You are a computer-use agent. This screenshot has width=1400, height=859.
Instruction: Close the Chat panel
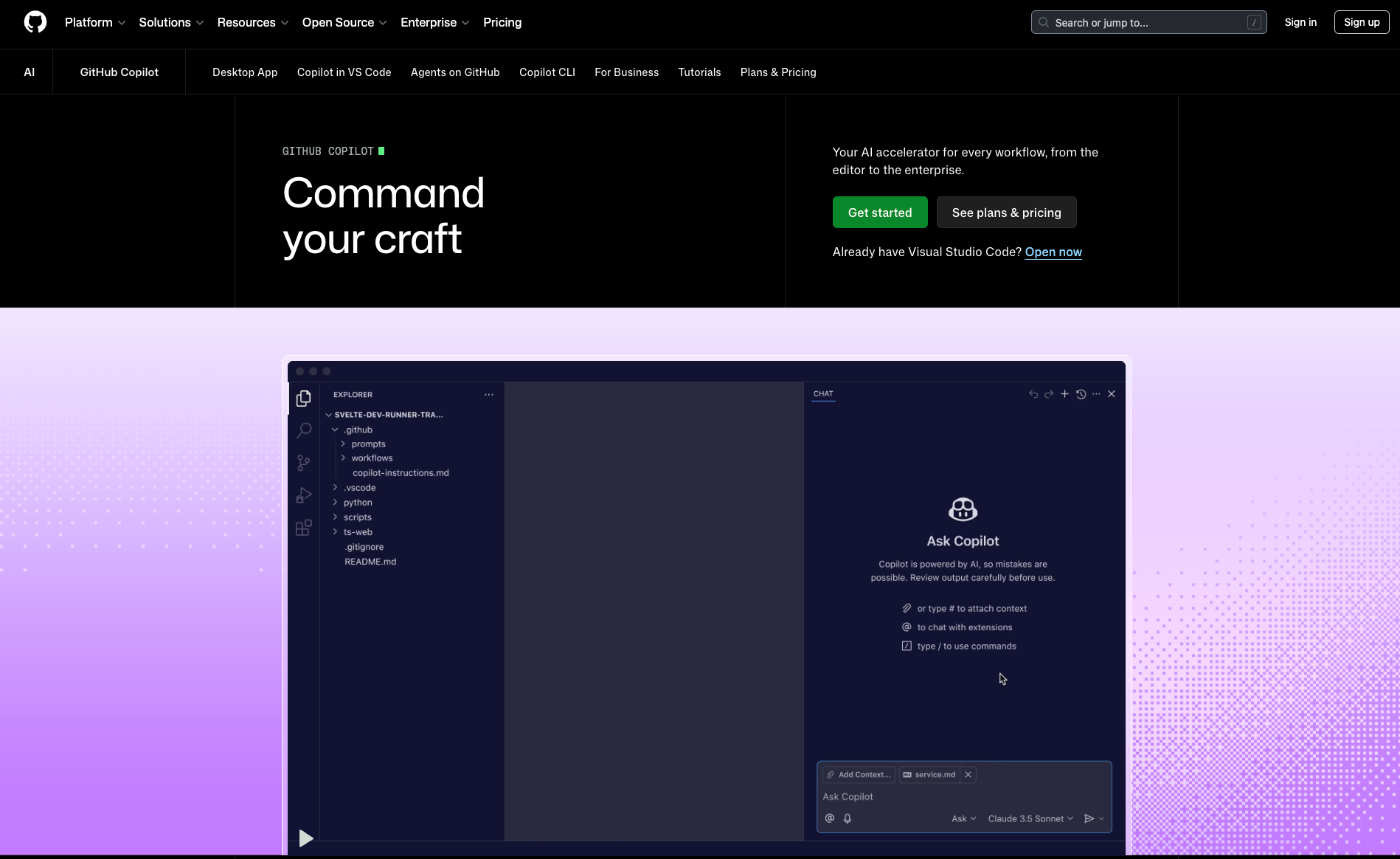tap(1112, 394)
